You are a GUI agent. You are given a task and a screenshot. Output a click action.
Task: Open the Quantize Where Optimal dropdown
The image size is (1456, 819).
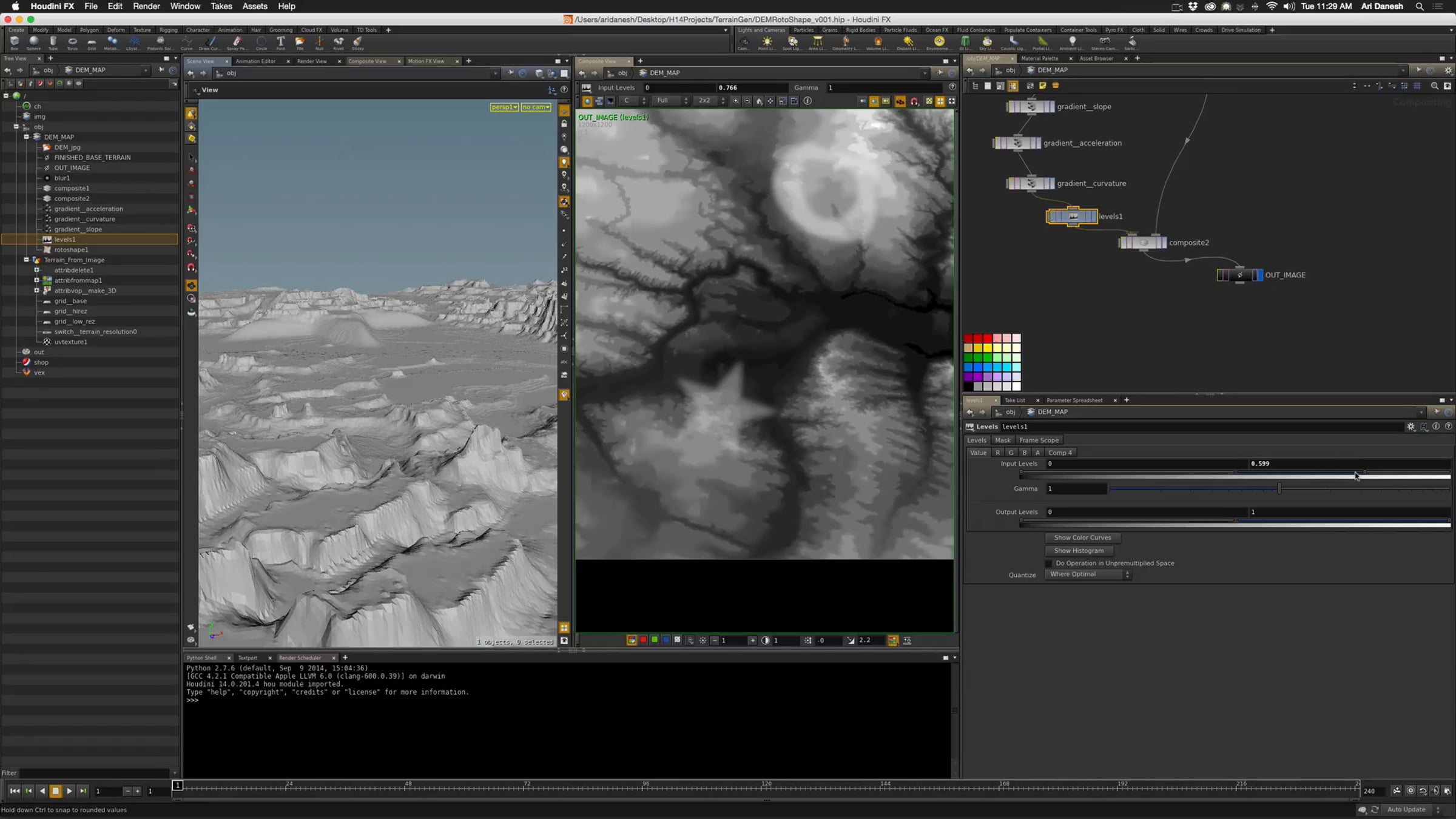pos(1088,575)
